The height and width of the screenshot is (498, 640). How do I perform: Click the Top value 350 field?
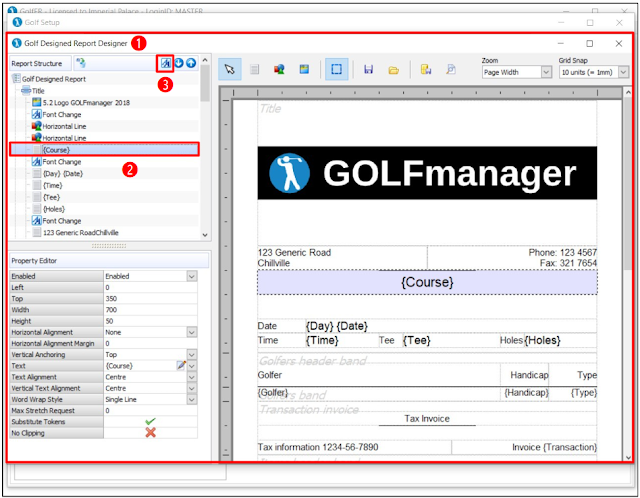150,298
